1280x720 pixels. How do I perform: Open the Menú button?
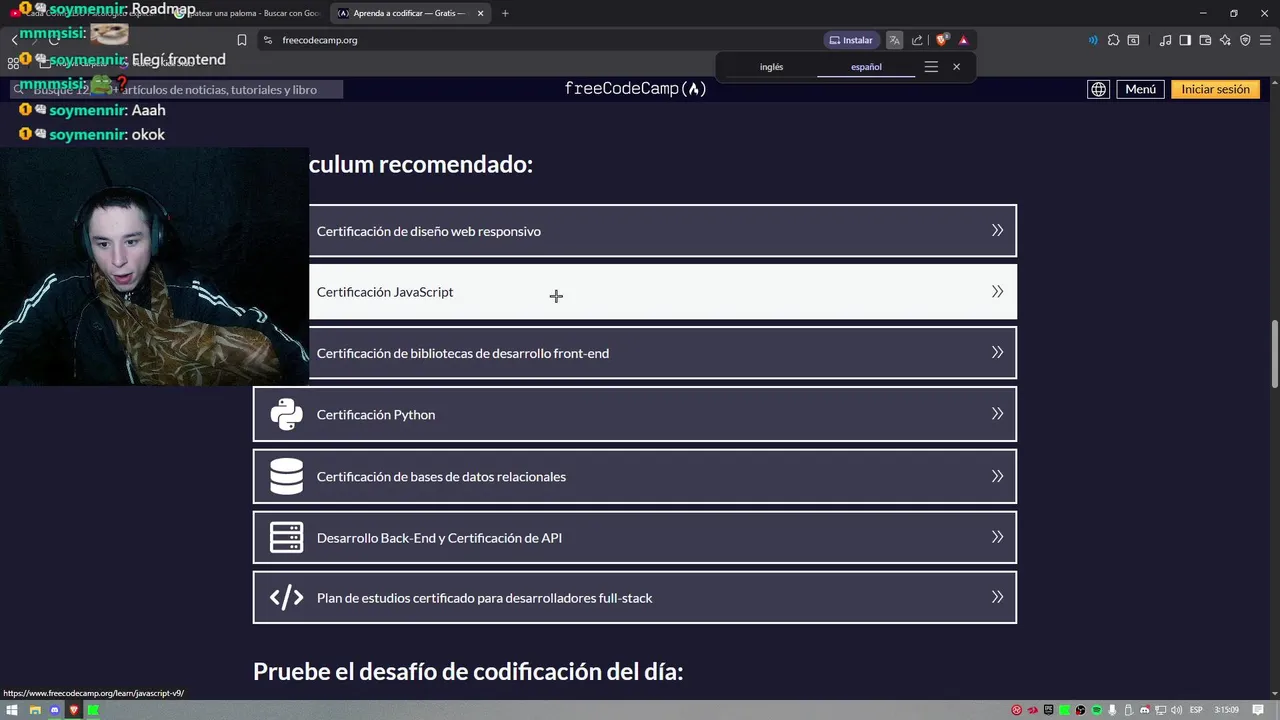1140,89
